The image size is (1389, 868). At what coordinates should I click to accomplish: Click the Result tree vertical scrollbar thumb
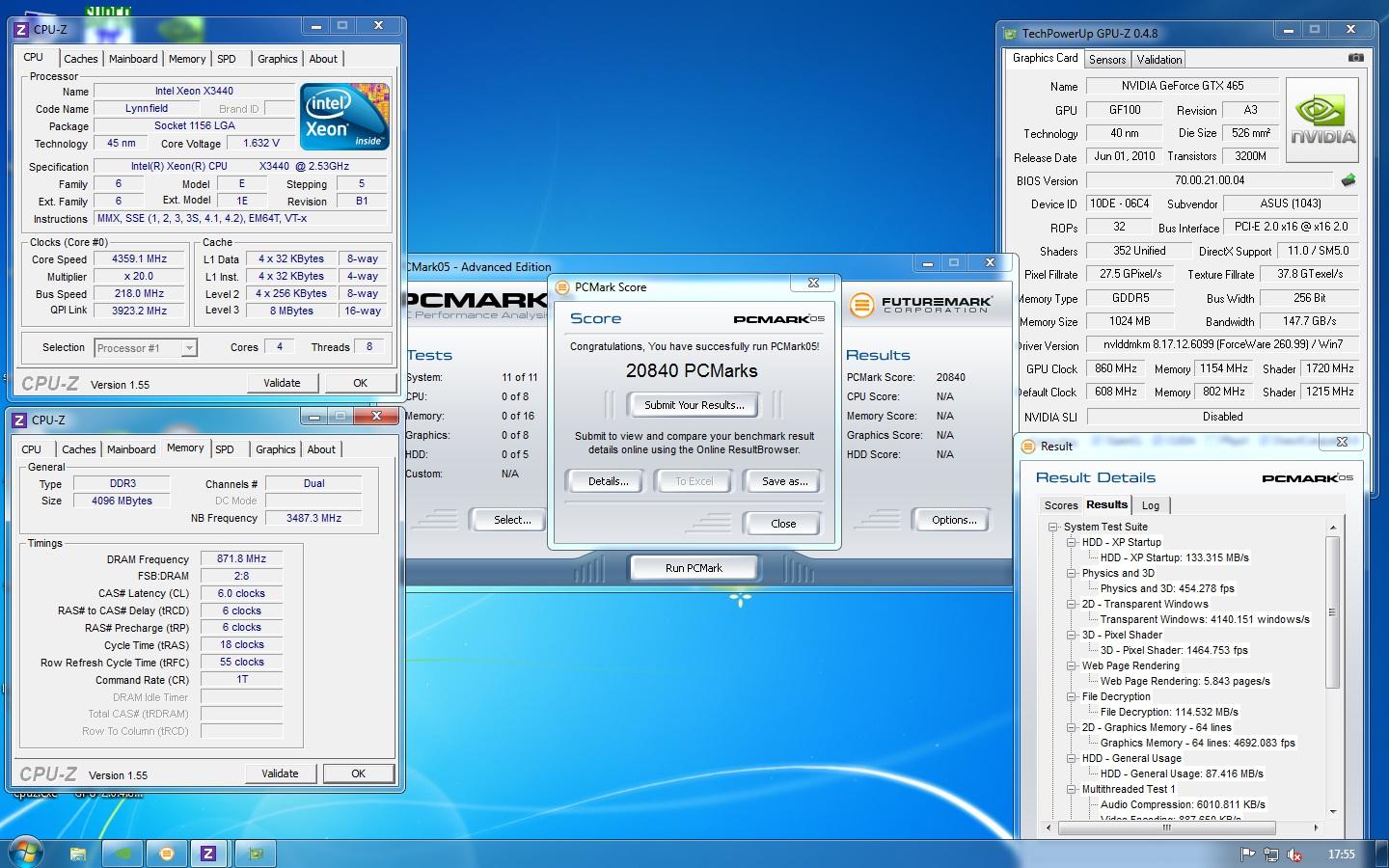(x=1333, y=611)
